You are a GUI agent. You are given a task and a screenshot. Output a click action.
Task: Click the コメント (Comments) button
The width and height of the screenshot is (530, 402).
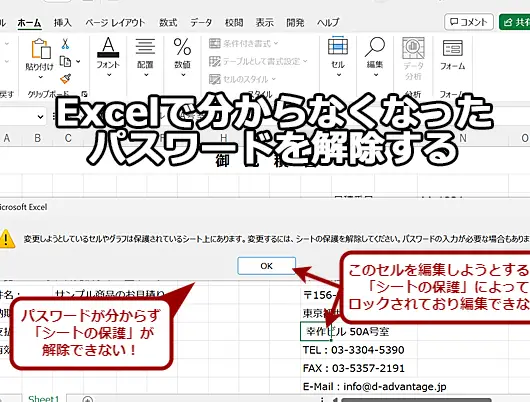pos(468,22)
